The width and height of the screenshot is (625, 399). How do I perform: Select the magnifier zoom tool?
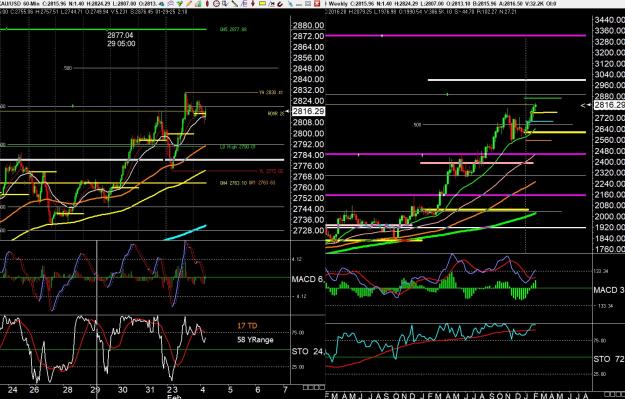click(x=225, y=4)
